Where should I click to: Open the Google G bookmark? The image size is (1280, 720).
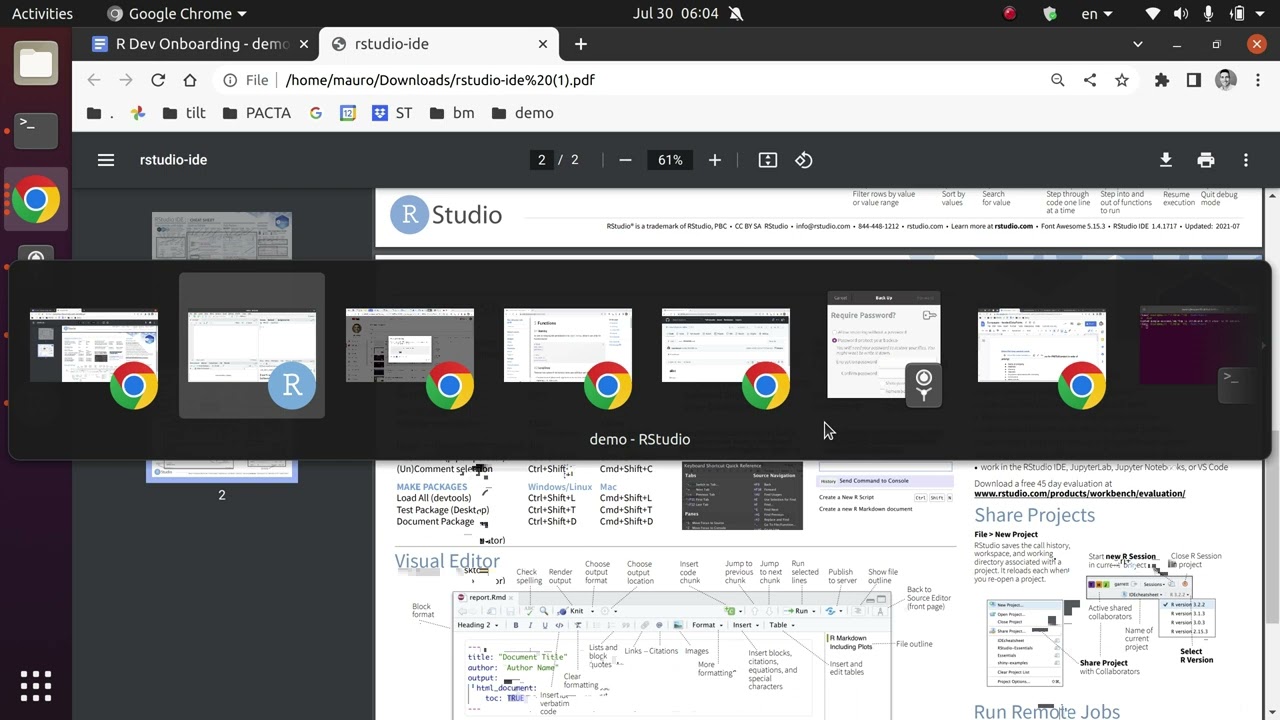click(316, 113)
